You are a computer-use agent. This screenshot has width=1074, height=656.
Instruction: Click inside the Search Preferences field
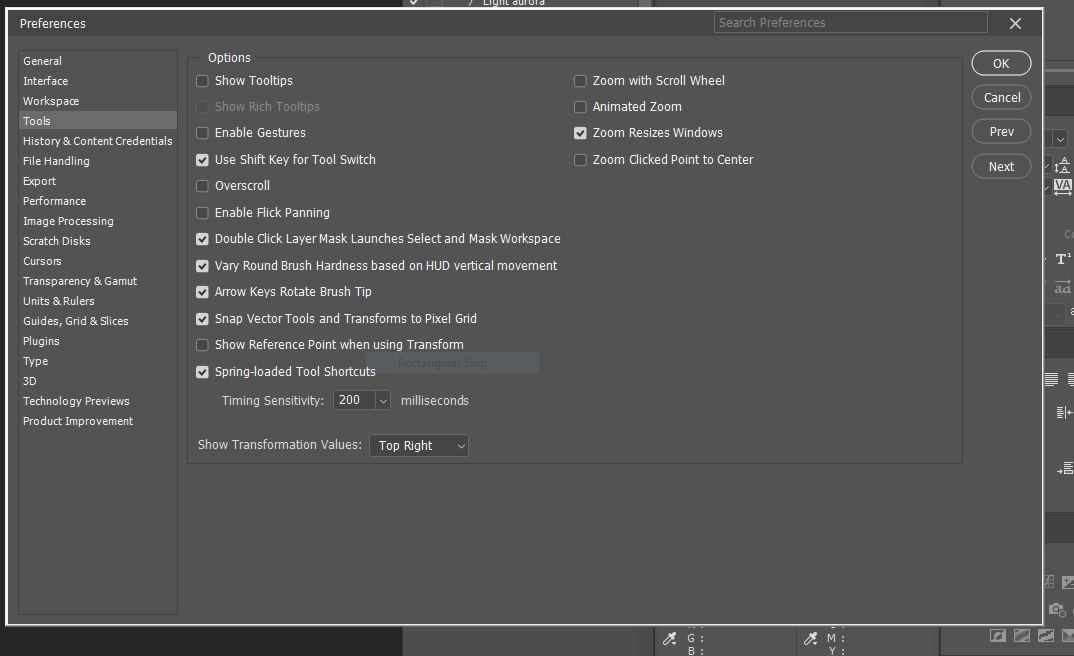(x=850, y=22)
